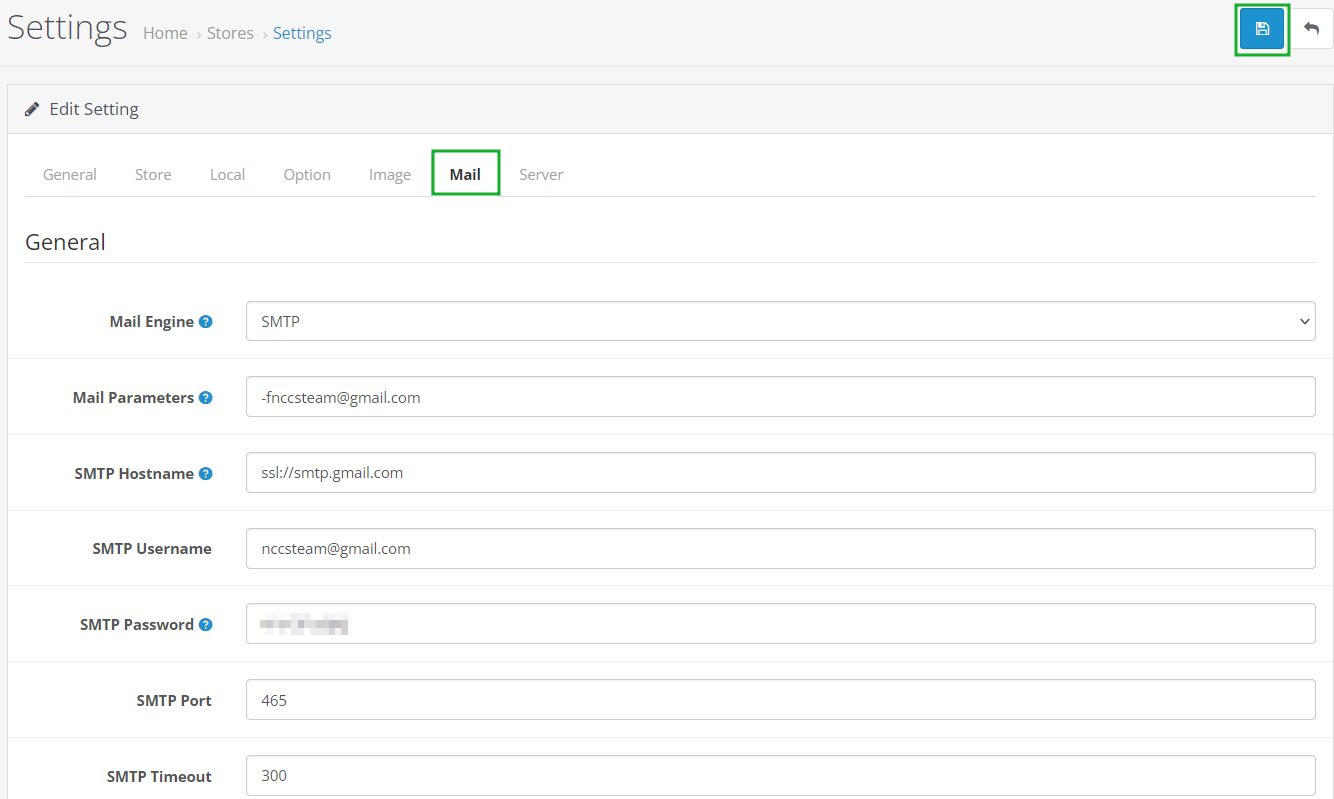This screenshot has height=799, width=1334.
Task: Open the Stores breadcrumb link
Action: 230,33
